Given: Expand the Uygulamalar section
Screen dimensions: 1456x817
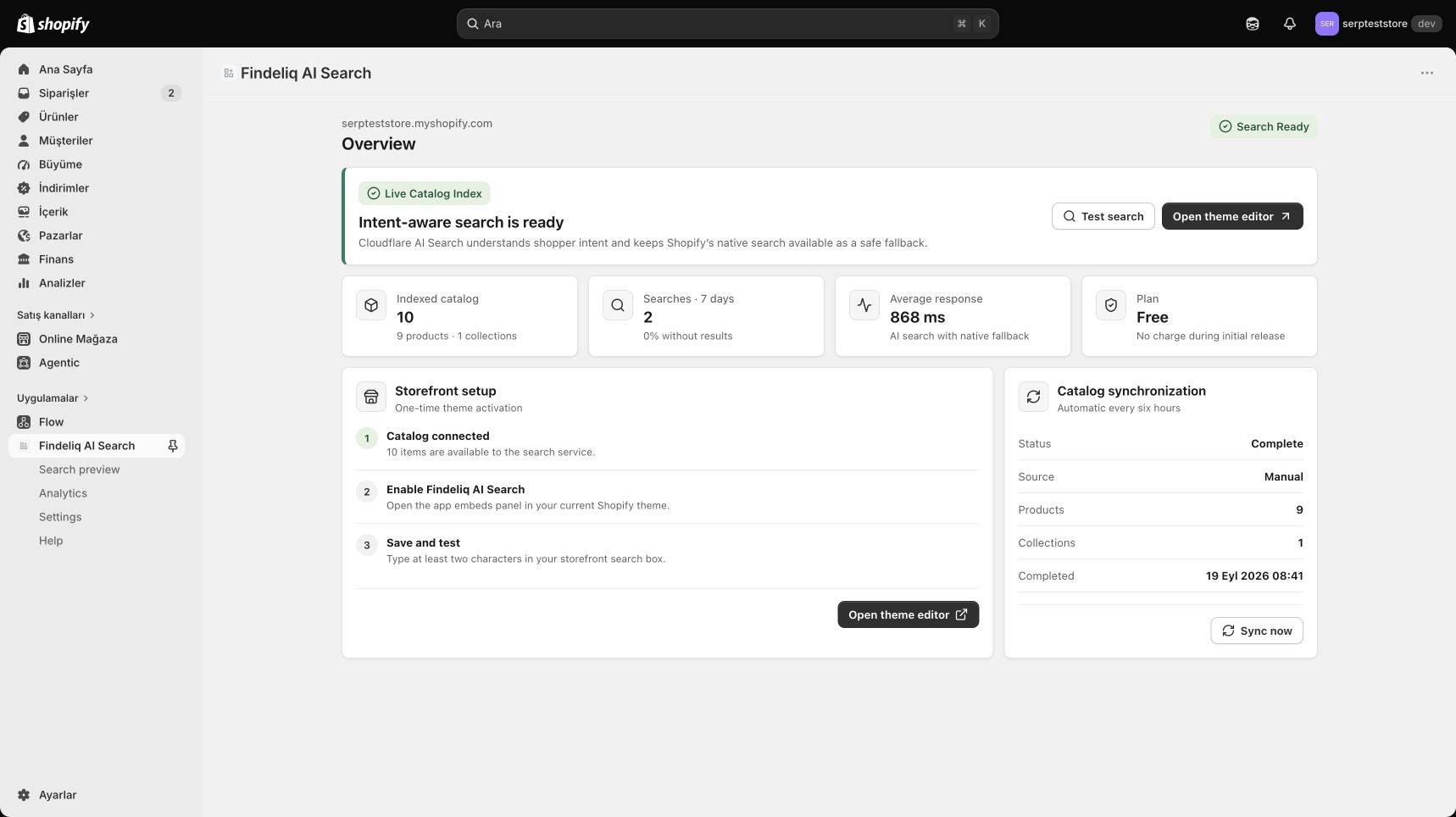Looking at the screenshot, I should click(x=53, y=398).
